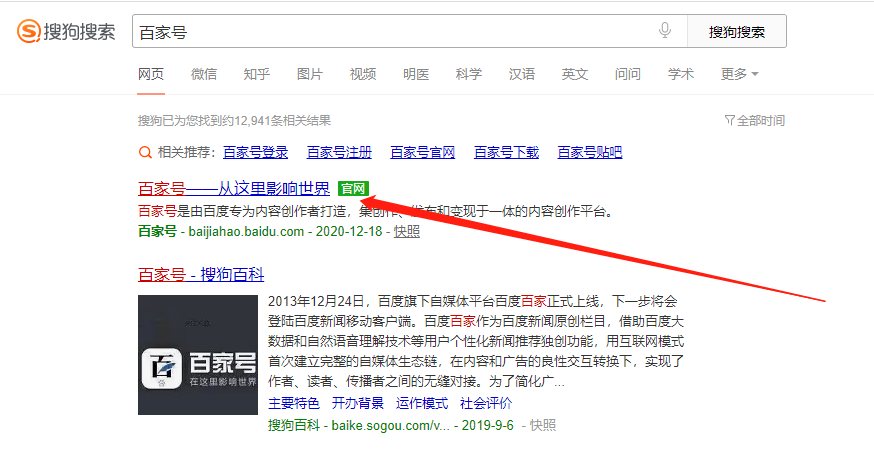The height and width of the screenshot is (451, 874).
Task: Click the 百家号注册 suggestion link
Action: [339, 152]
